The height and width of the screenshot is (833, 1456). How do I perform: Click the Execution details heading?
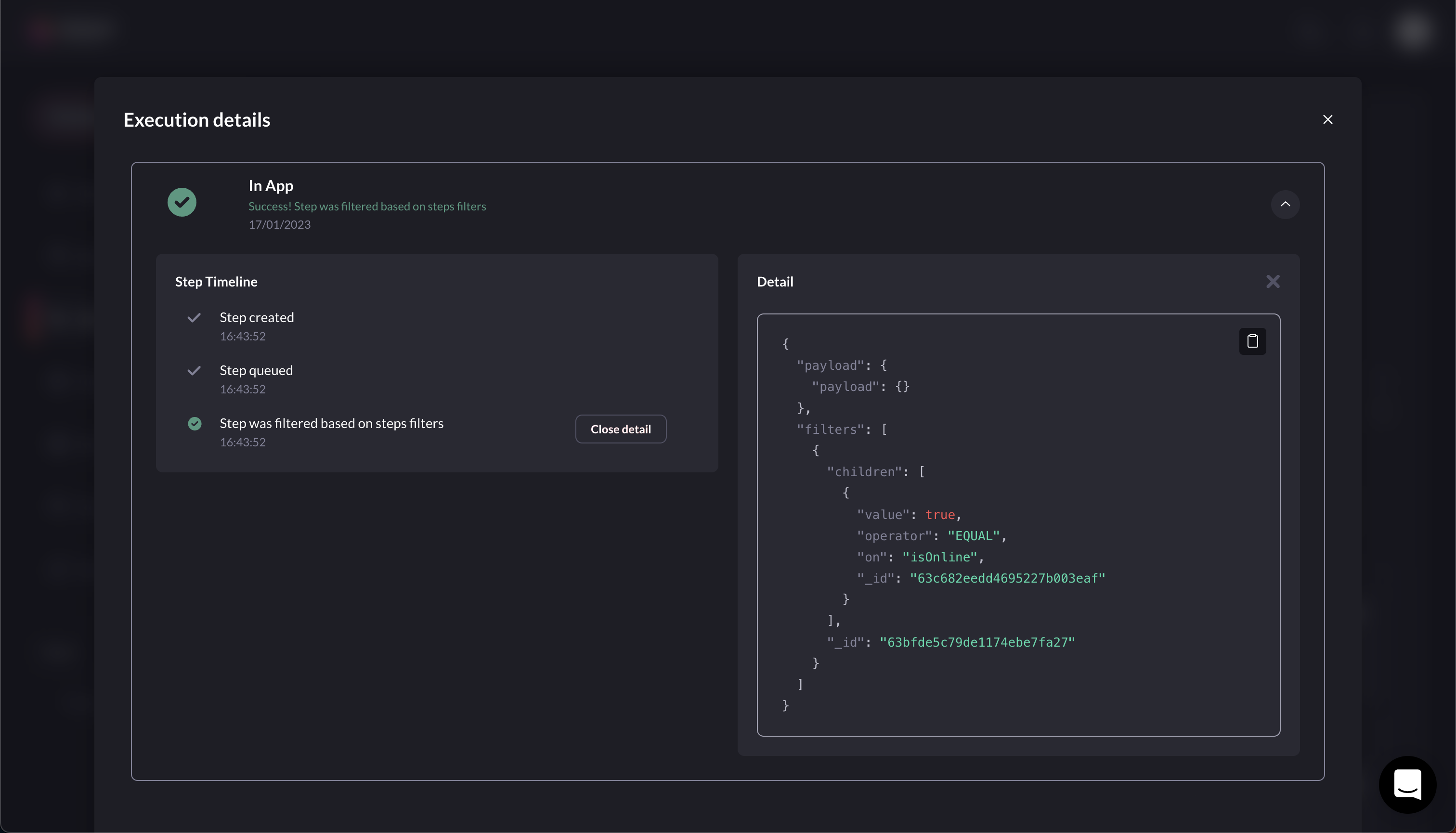point(197,120)
